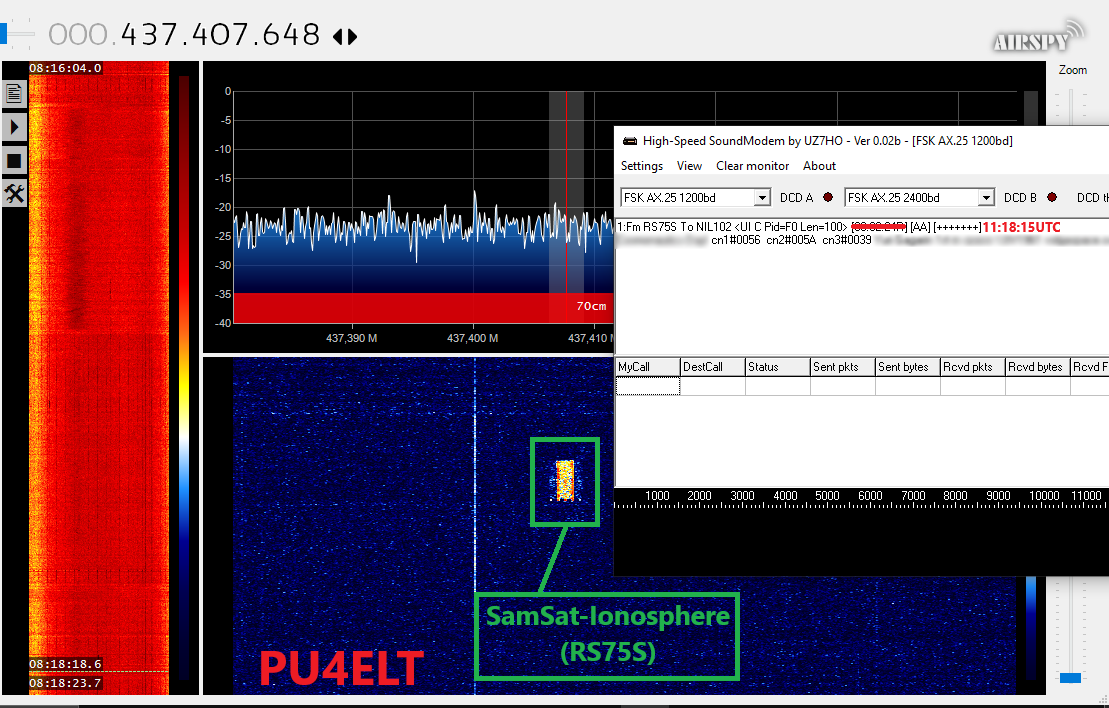Screen dimensions: 1109x708
Task: Open the About menu
Action: click(819, 166)
